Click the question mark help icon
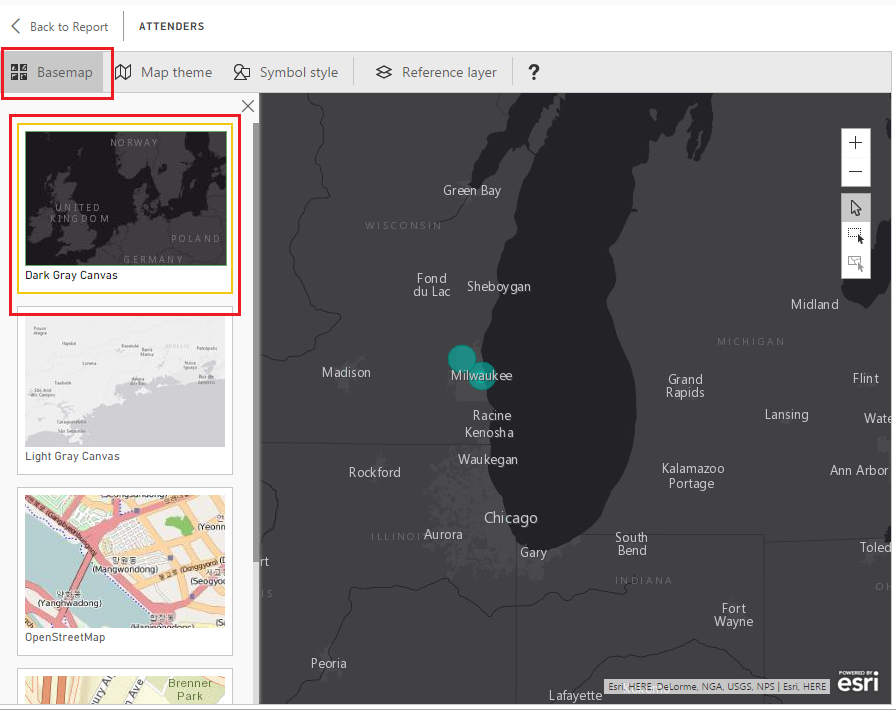The image size is (896, 724). point(533,72)
